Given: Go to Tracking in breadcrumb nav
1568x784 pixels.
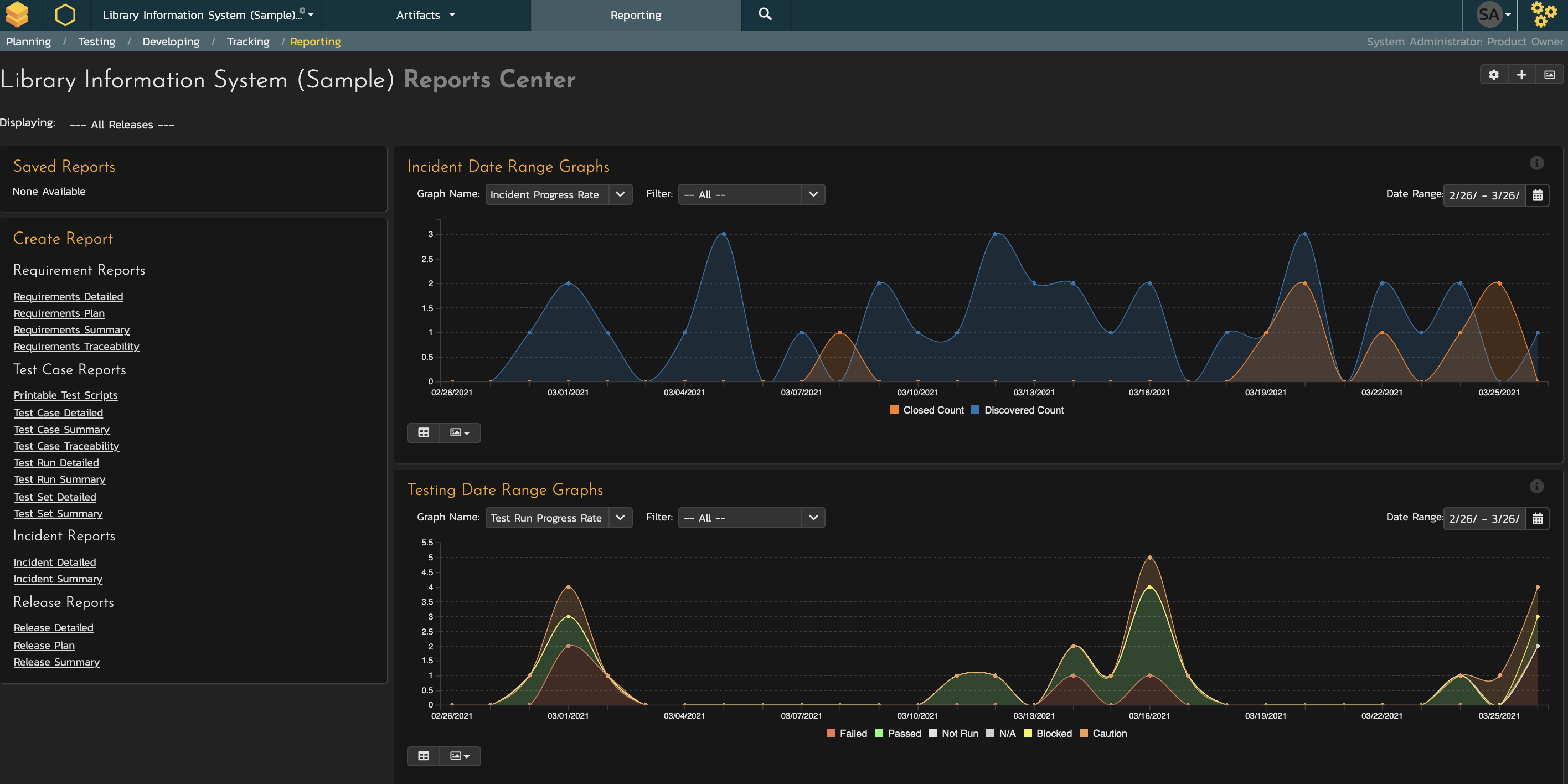Looking at the screenshot, I should (x=247, y=42).
